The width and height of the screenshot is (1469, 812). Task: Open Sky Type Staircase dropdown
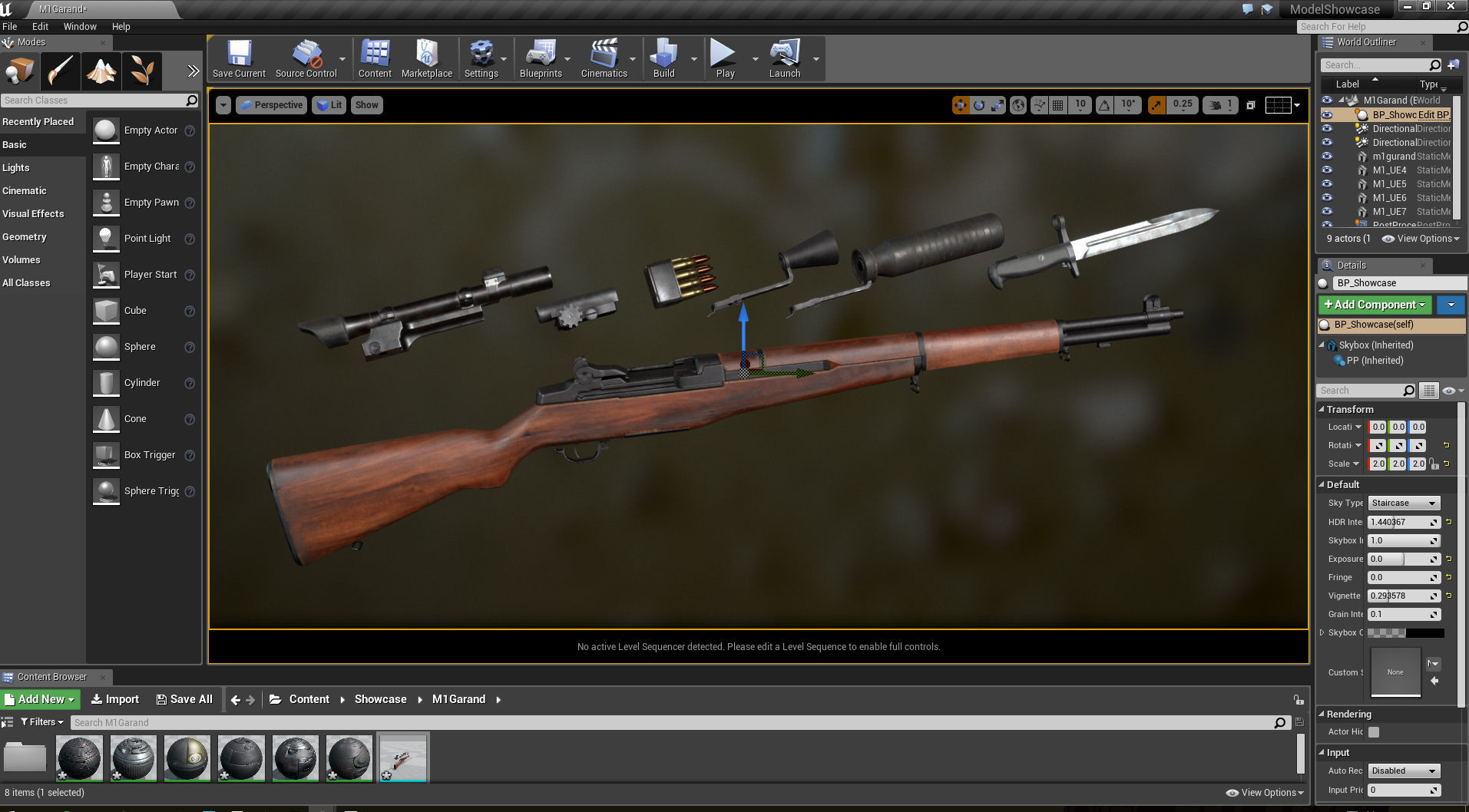(x=1404, y=503)
